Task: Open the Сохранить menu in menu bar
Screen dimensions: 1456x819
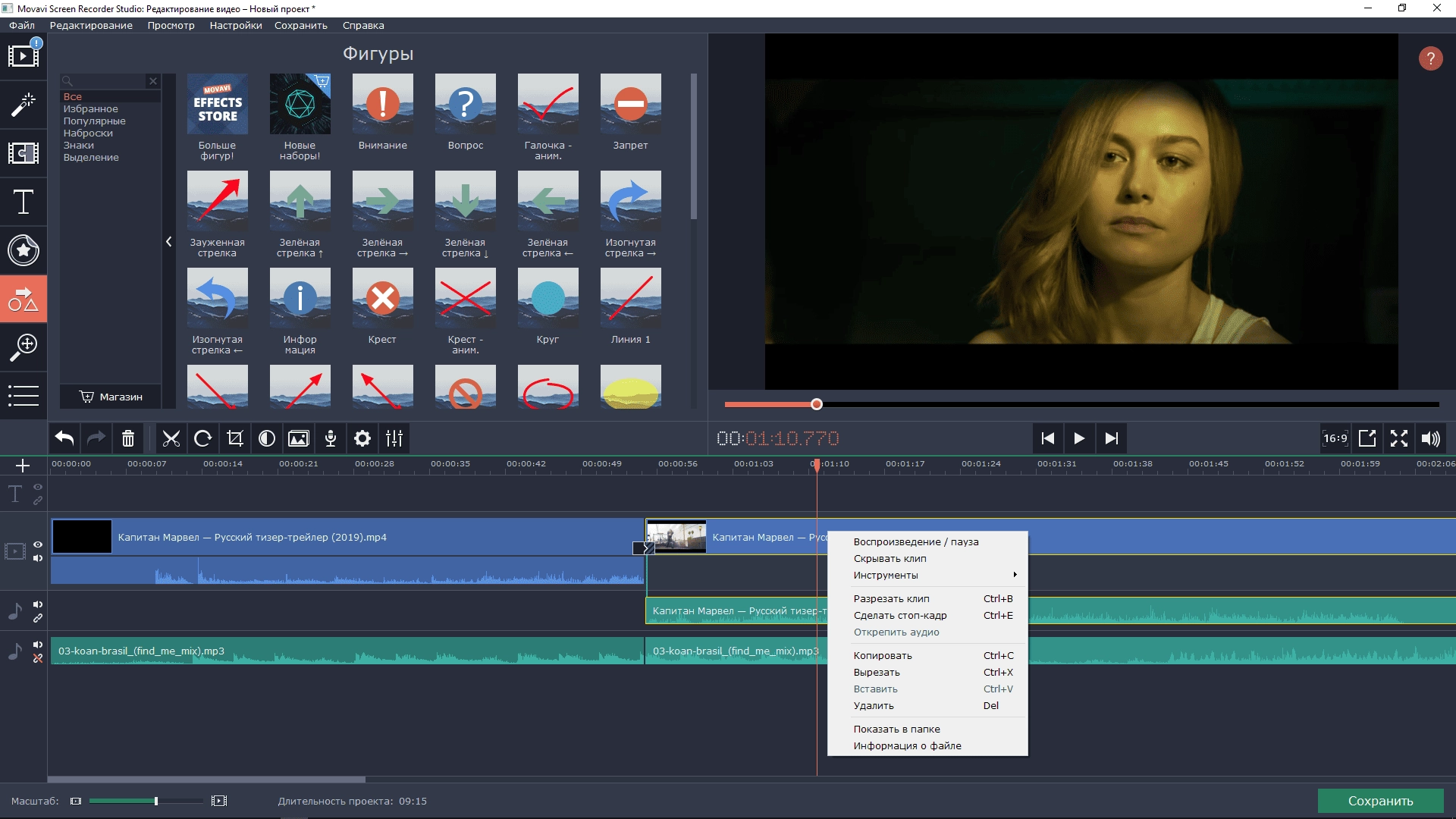Action: 301,25
